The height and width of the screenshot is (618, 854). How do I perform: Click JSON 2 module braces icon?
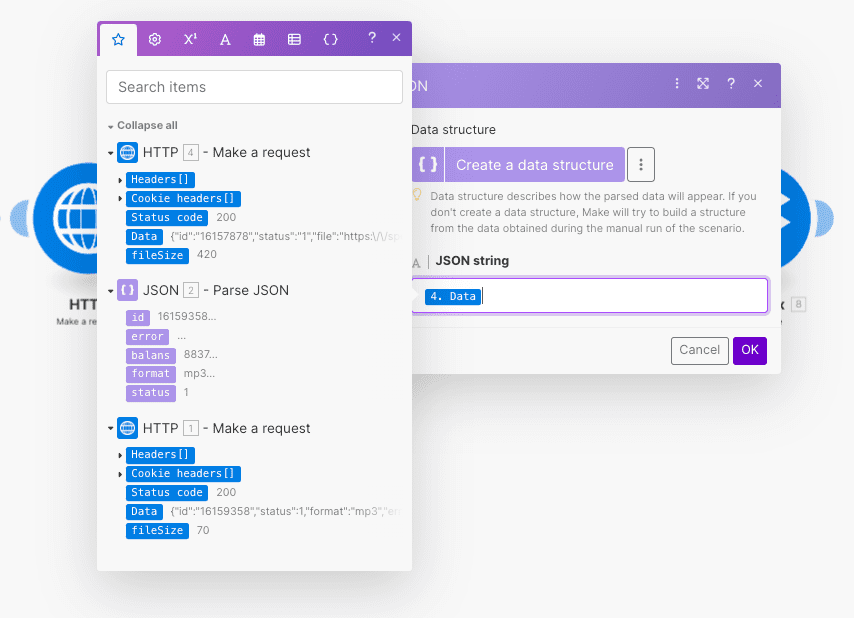[127, 290]
